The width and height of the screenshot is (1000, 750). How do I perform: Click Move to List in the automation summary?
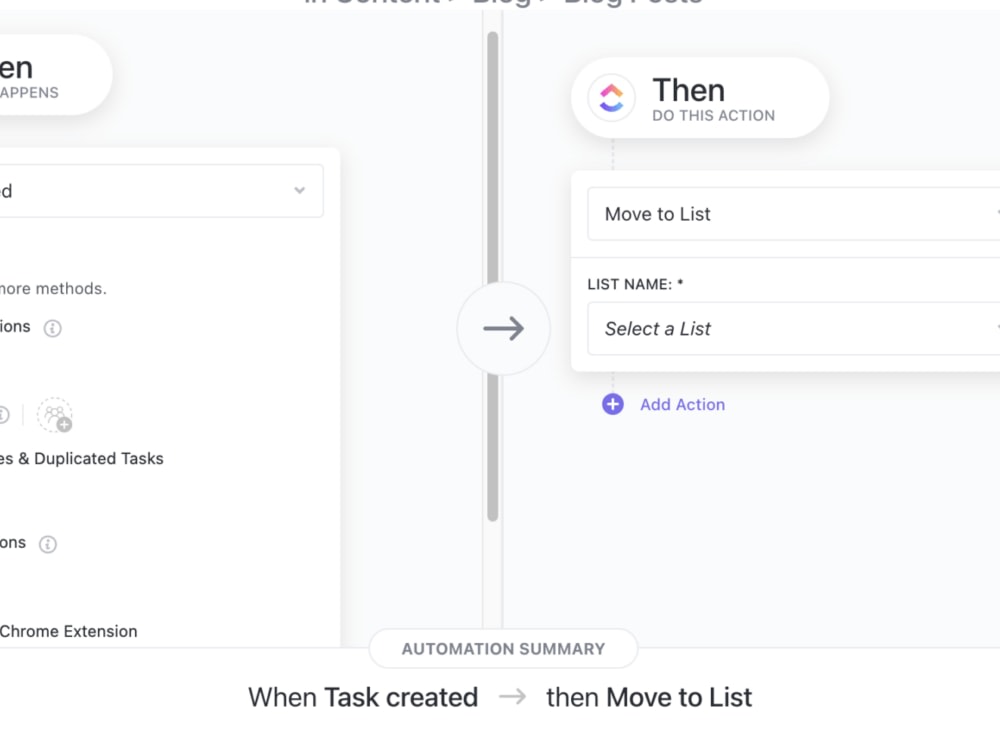click(679, 697)
